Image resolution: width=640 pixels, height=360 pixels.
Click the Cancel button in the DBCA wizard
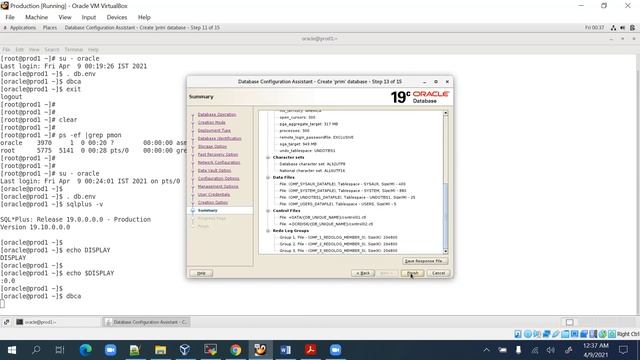(438, 273)
